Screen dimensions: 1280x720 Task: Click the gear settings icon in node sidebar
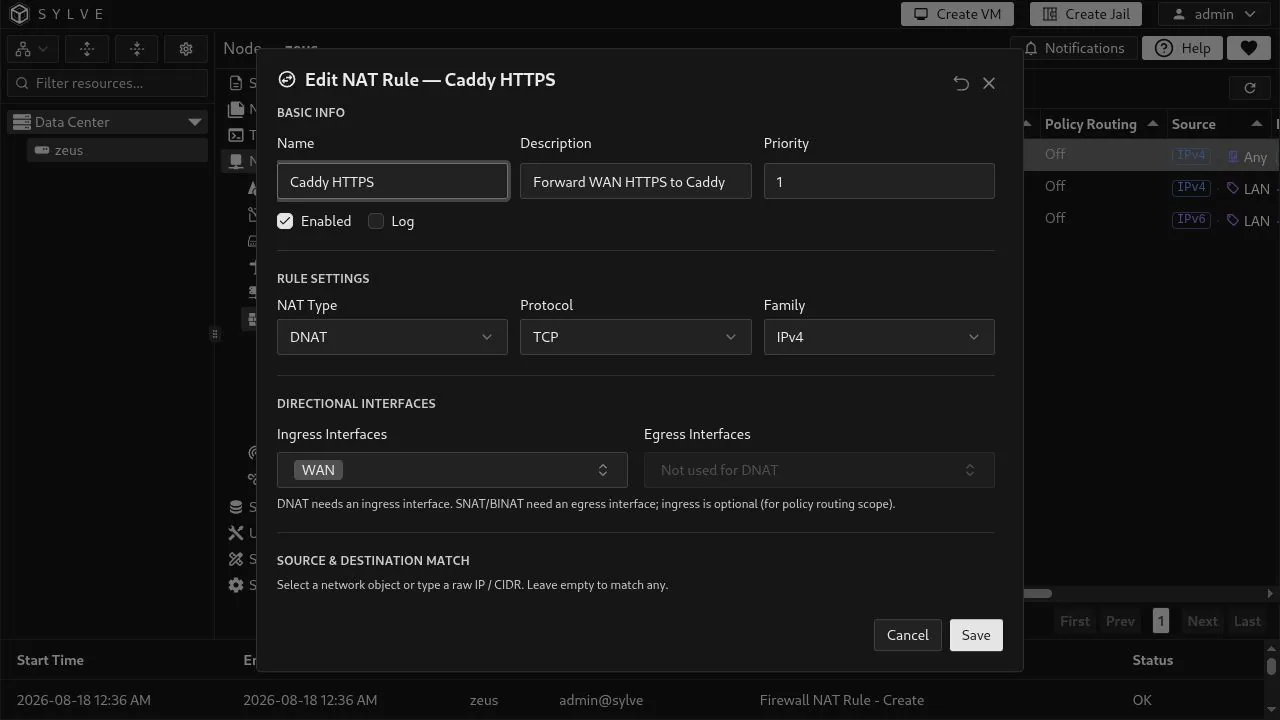pyautogui.click(x=236, y=585)
